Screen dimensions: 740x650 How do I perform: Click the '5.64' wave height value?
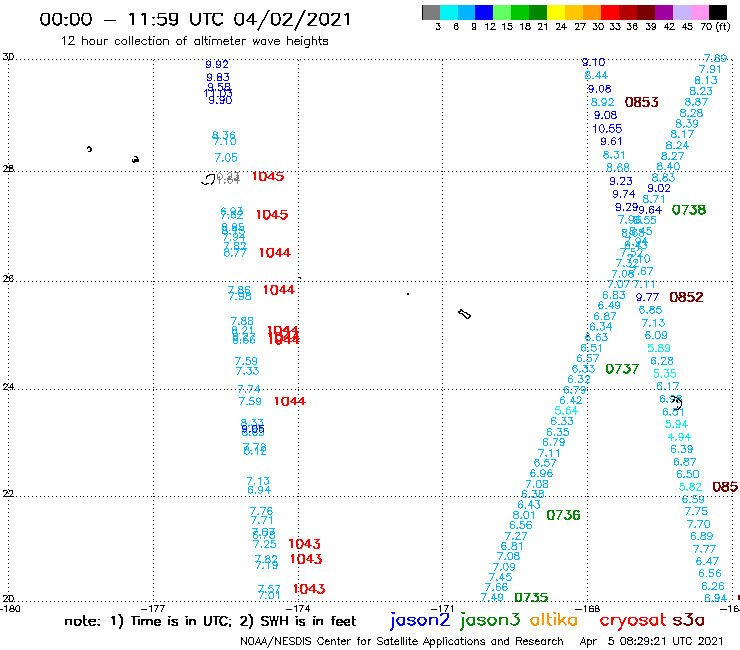coord(566,410)
